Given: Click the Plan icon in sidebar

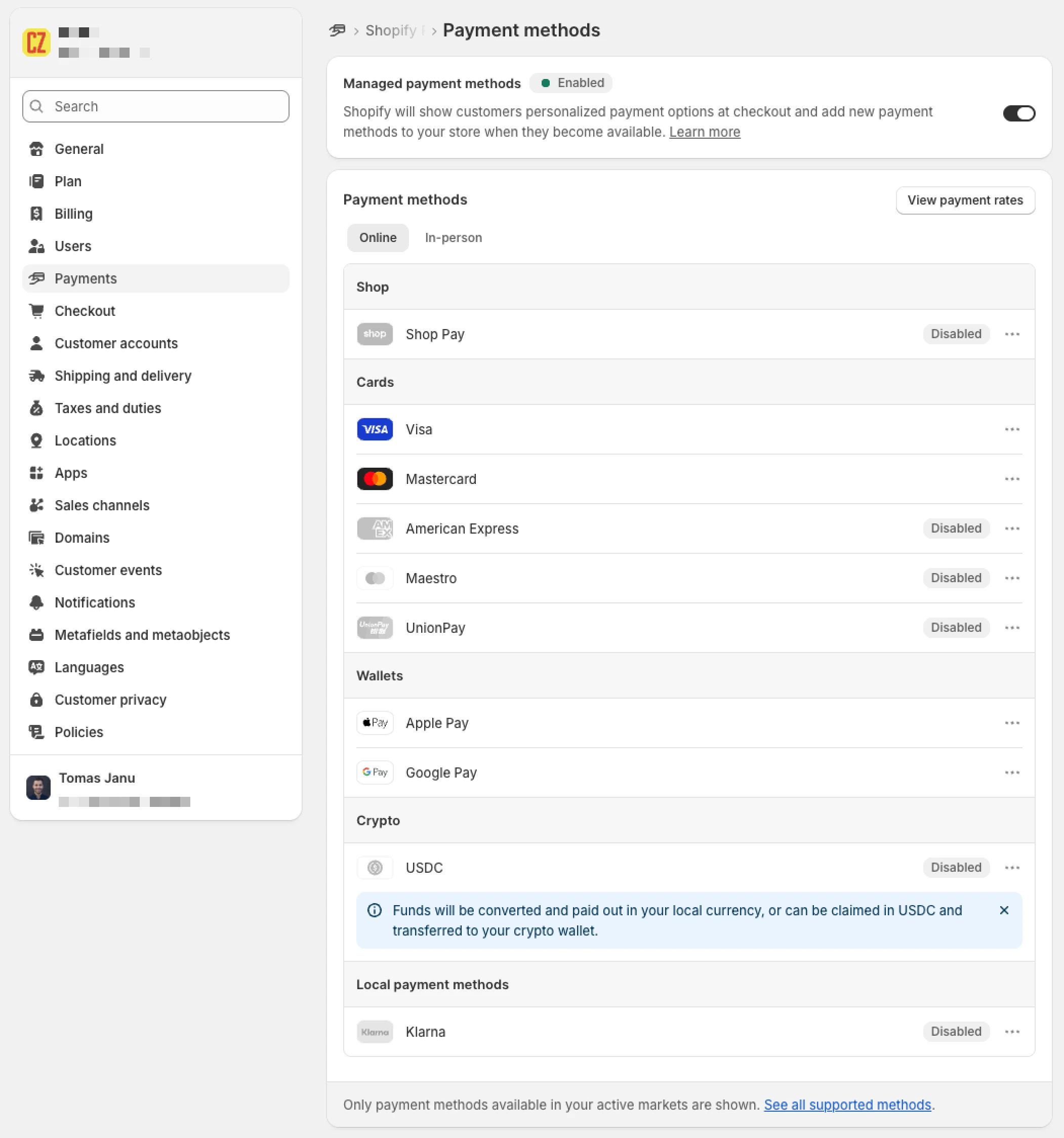Looking at the screenshot, I should point(36,181).
